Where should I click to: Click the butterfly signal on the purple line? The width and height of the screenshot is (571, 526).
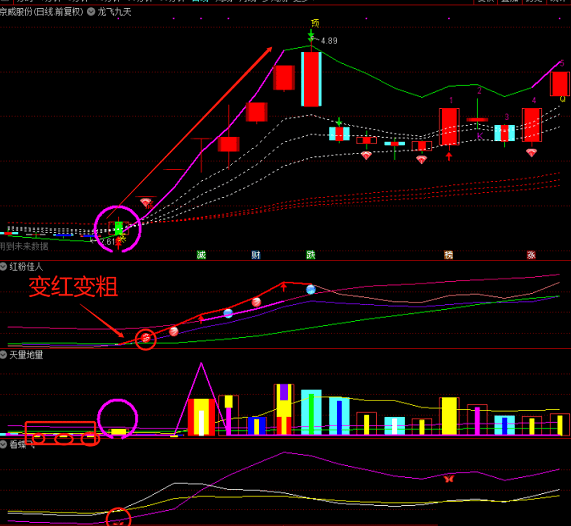click(x=449, y=479)
